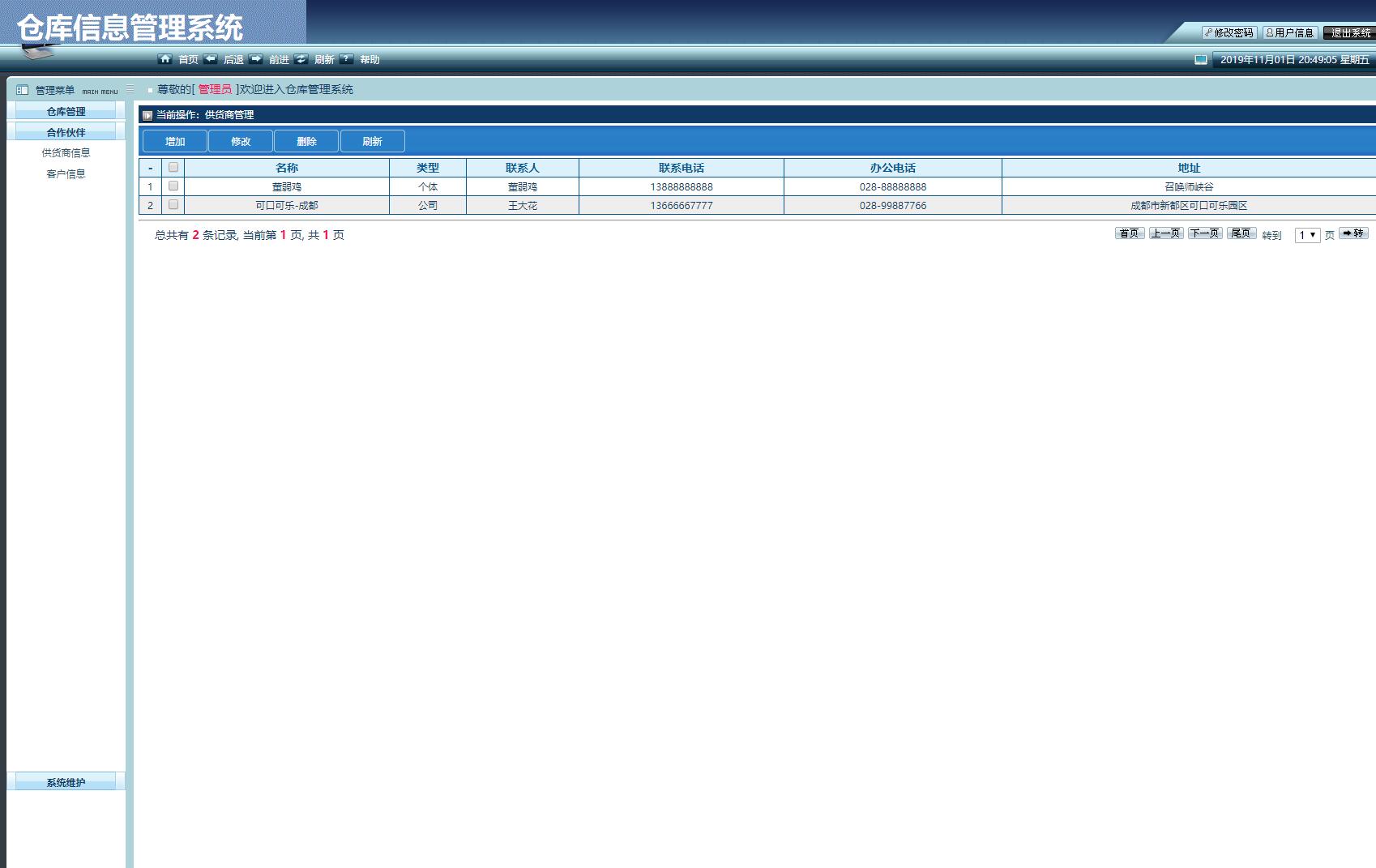Click the home icon in navigation bar
This screenshot has width=1376, height=868.
pos(165,59)
